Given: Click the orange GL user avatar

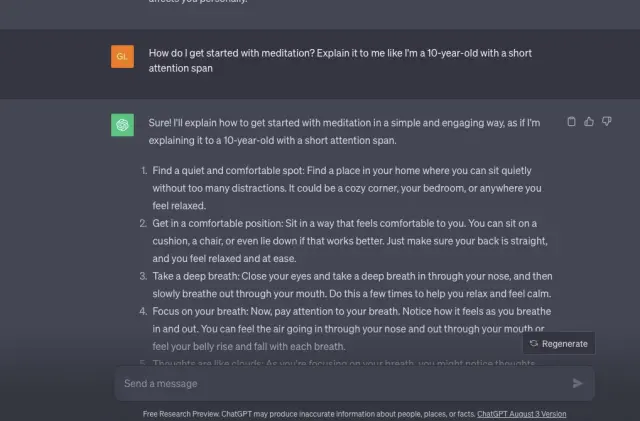Looking at the screenshot, I should point(122,57).
